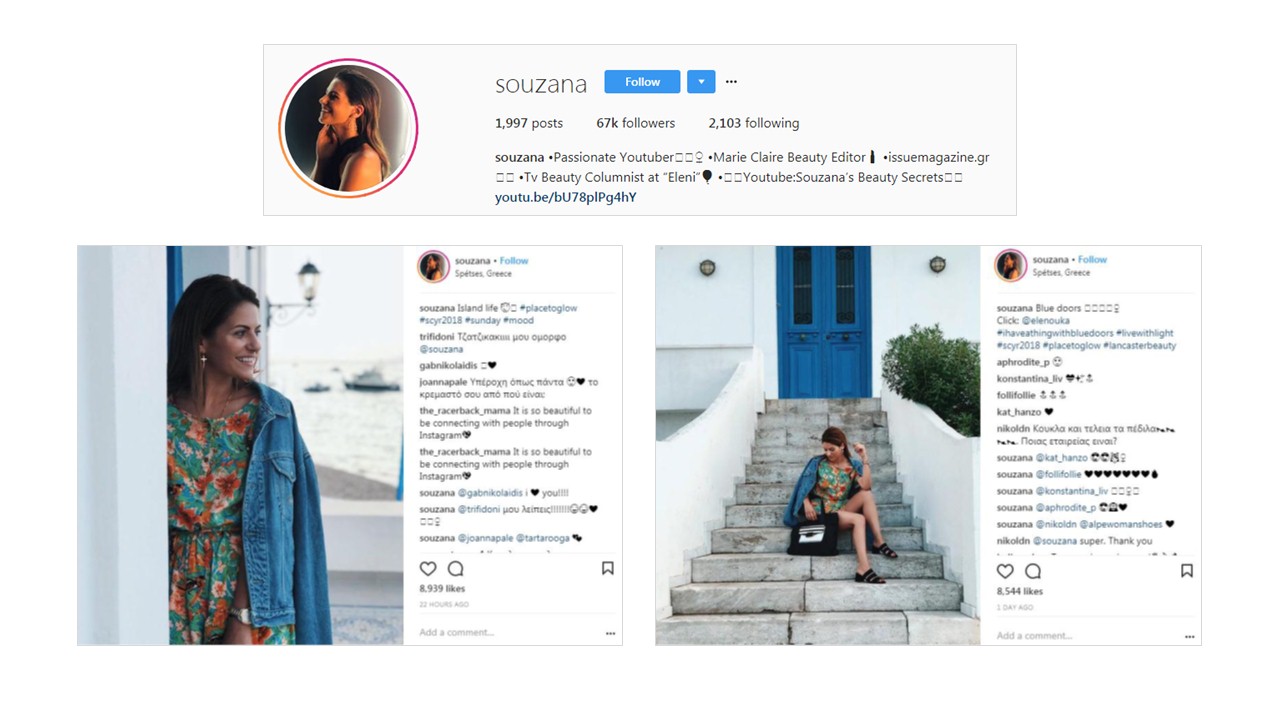Open #placetoglow hashtag in left post caption

pos(547,309)
